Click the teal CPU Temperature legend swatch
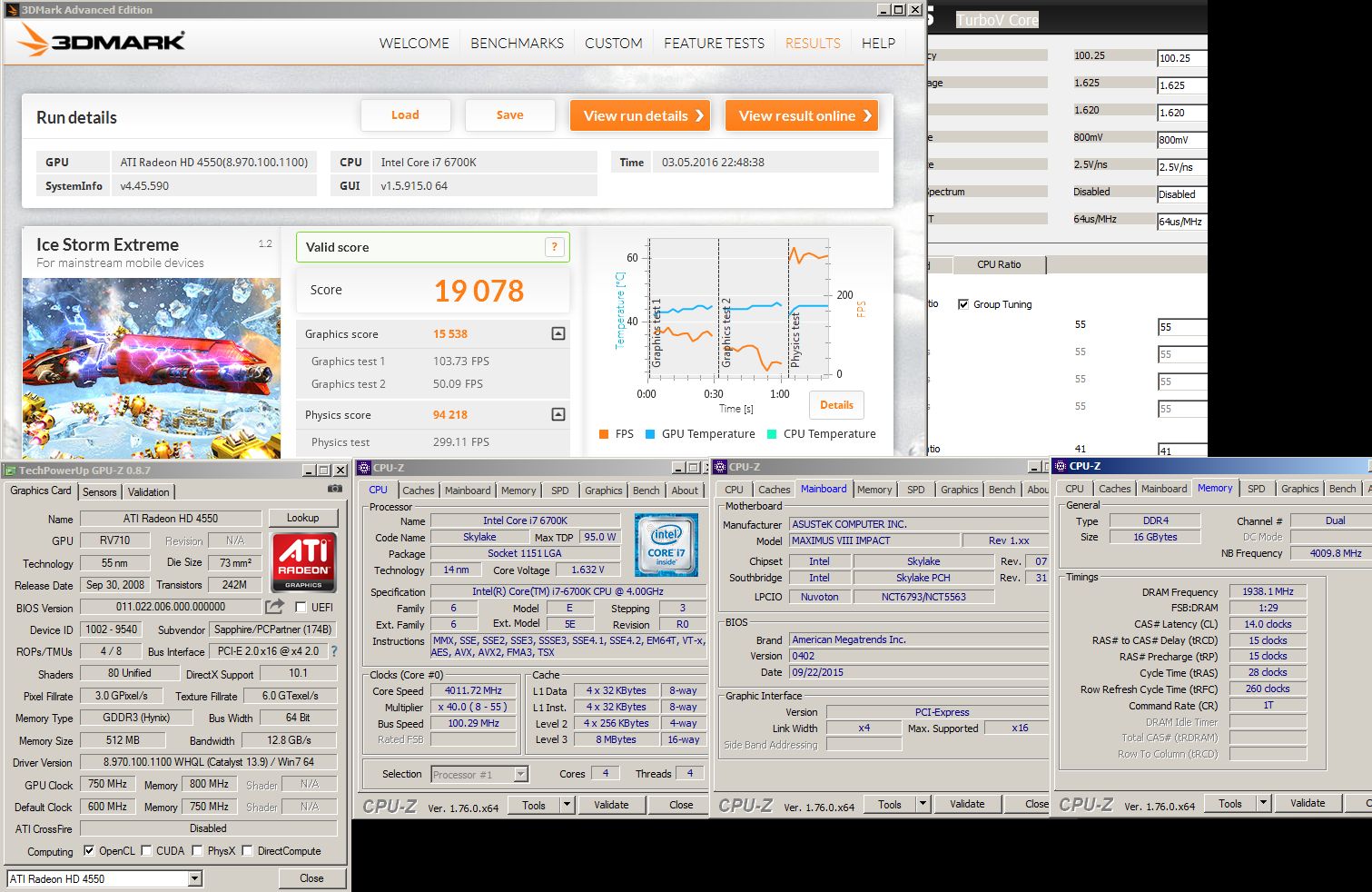 (772, 434)
